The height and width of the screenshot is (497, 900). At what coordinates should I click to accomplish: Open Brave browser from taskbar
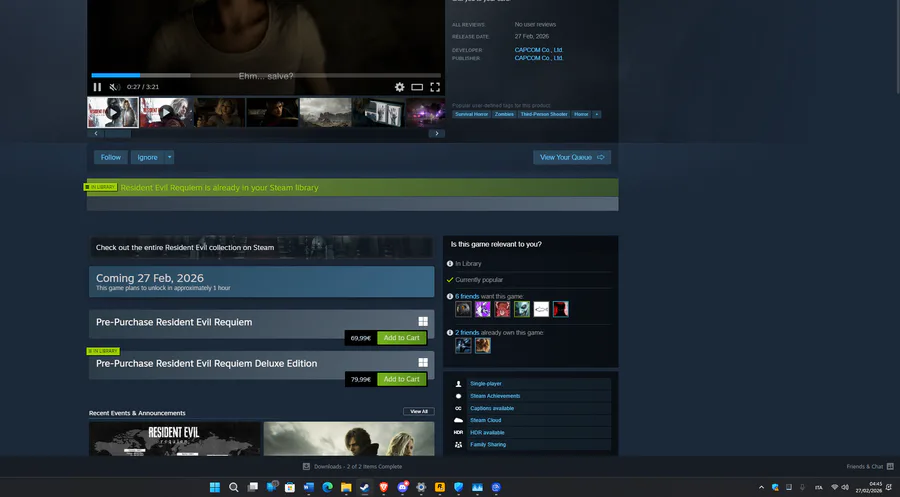click(x=383, y=487)
